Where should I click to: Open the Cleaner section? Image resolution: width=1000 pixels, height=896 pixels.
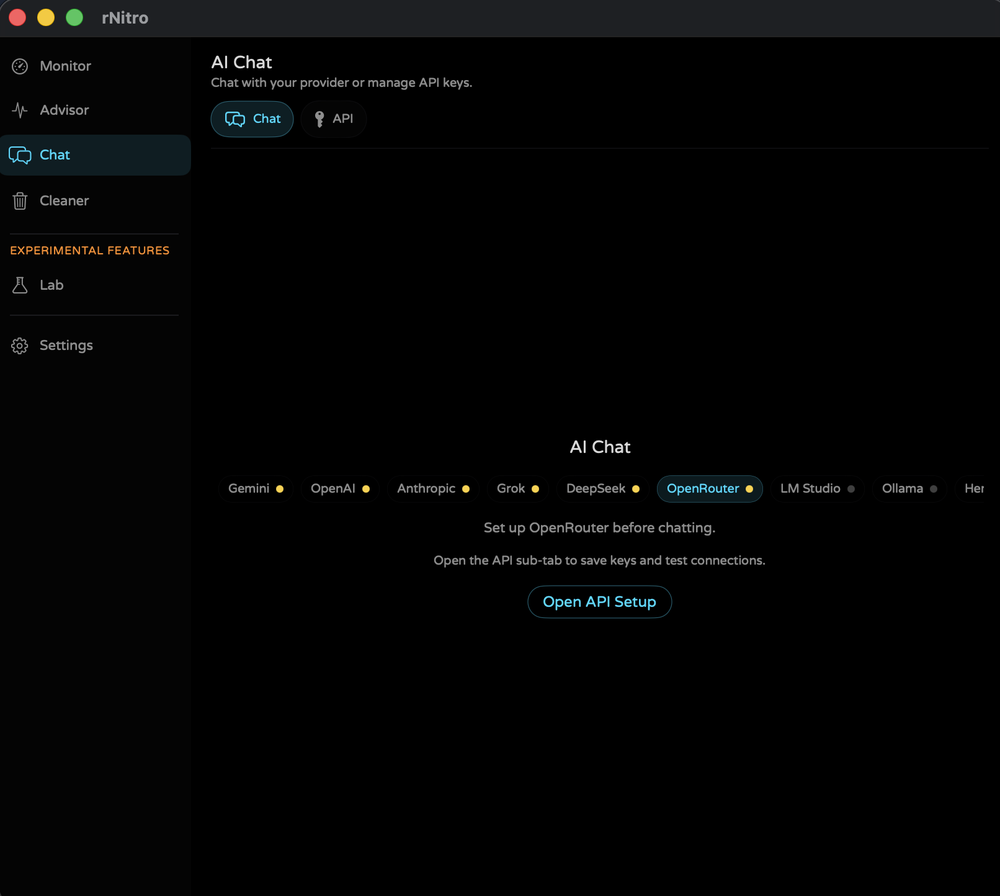(95, 201)
